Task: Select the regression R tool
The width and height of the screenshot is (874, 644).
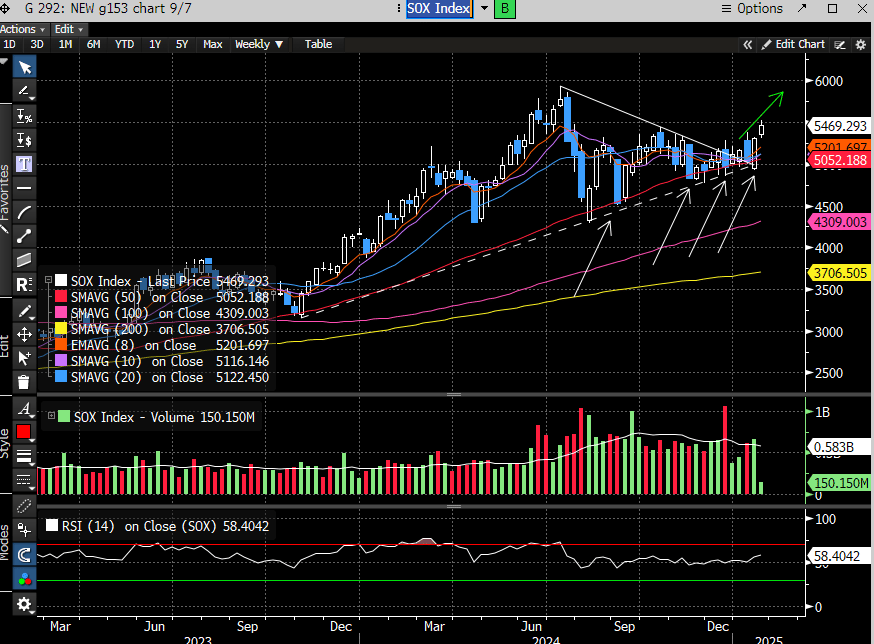Action: pos(24,284)
